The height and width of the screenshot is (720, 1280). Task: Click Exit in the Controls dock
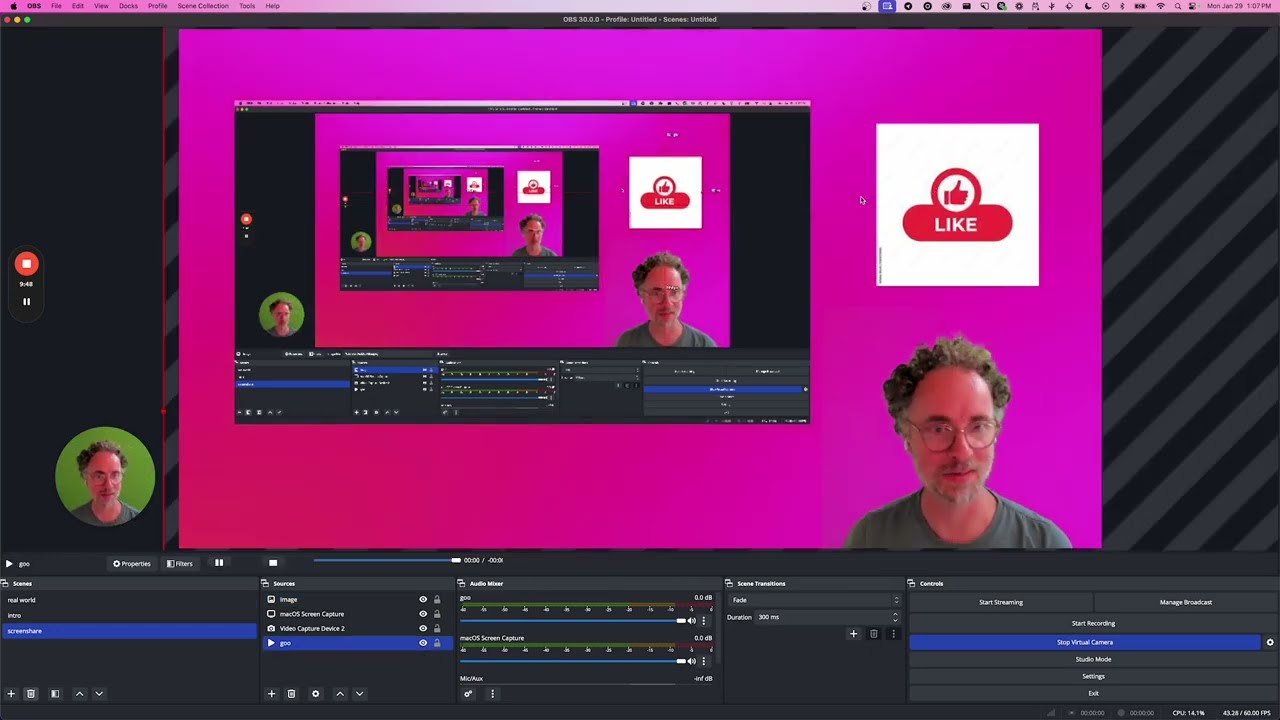(1093, 693)
